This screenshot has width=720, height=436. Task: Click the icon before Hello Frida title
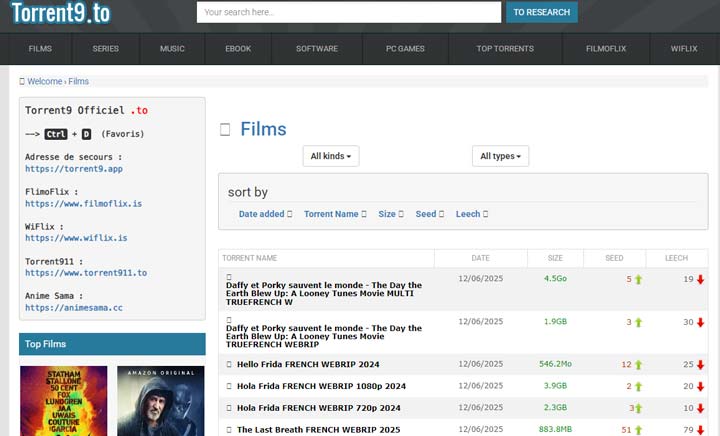coord(229,364)
